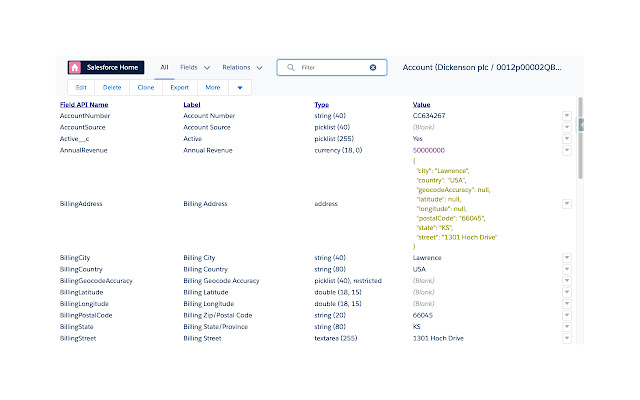The width and height of the screenshot is (640, 400).
Task: Click the More button
Action: (x=213, y=87)
